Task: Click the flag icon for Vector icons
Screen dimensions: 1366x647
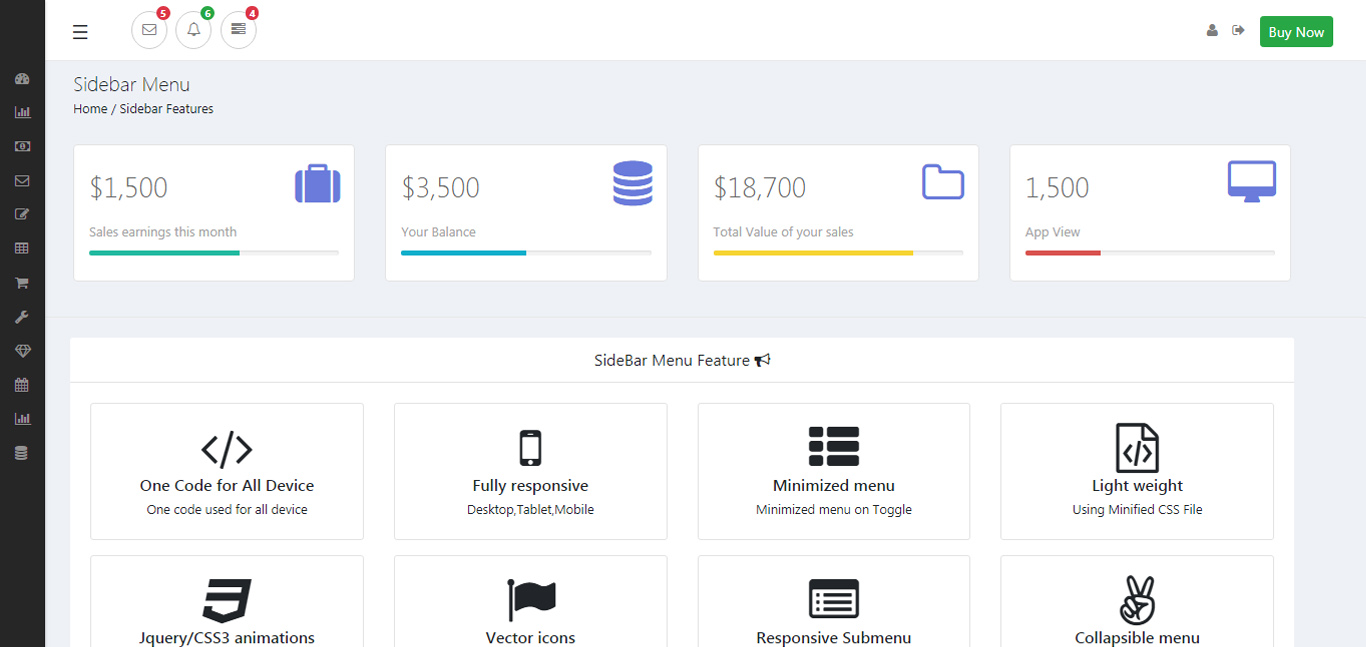Action: click(x=531, y=600)
